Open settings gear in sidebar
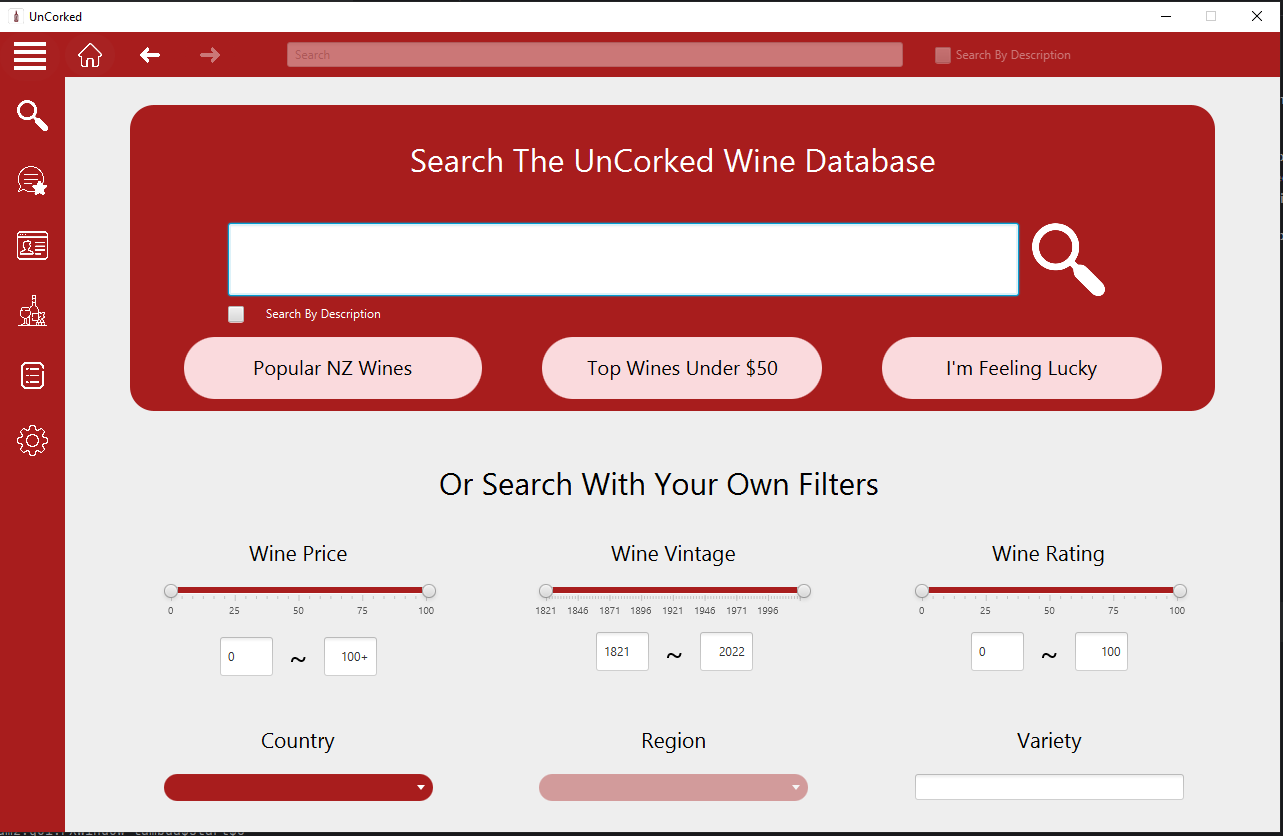This screenshot has height=836, width=1283. (32, 440)
